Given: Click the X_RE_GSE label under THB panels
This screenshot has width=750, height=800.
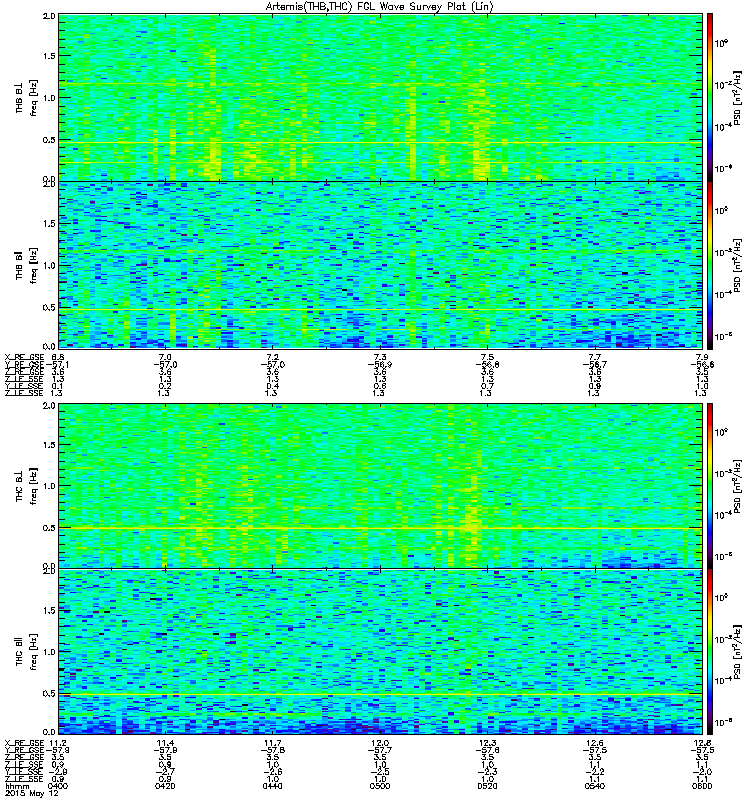Looking at the screenshot, I should (24, 357).
